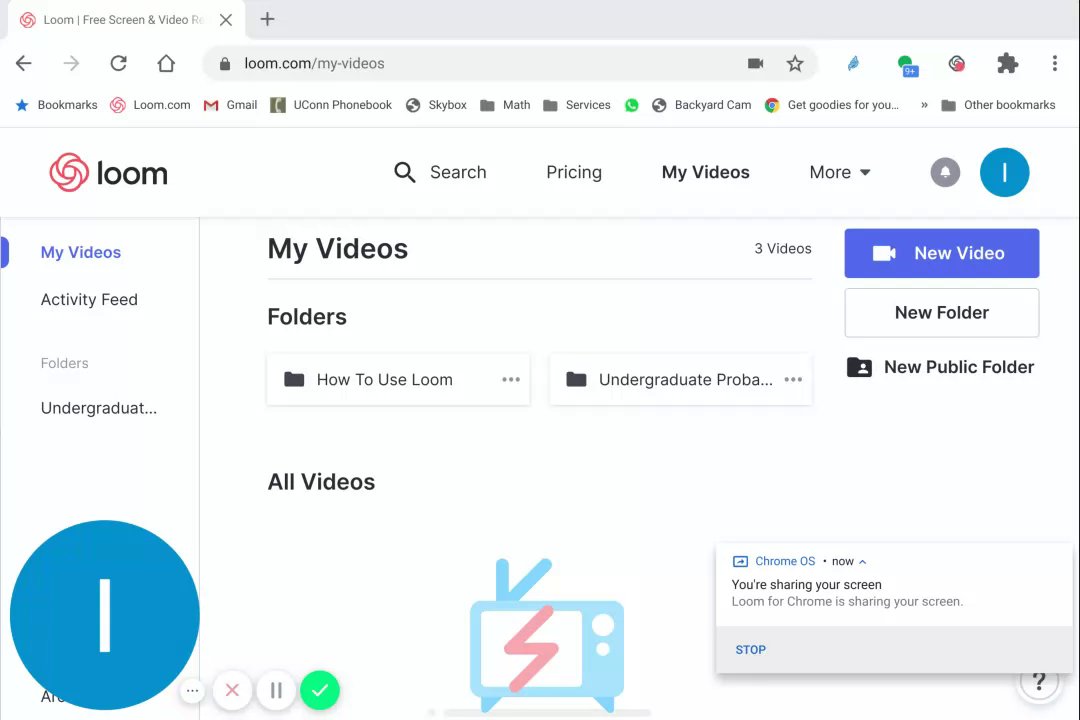Image resolution: width=1080 pixels, height=720 pixels.
Task: Open the user avatar in the header
Action: coord(1004,172)
